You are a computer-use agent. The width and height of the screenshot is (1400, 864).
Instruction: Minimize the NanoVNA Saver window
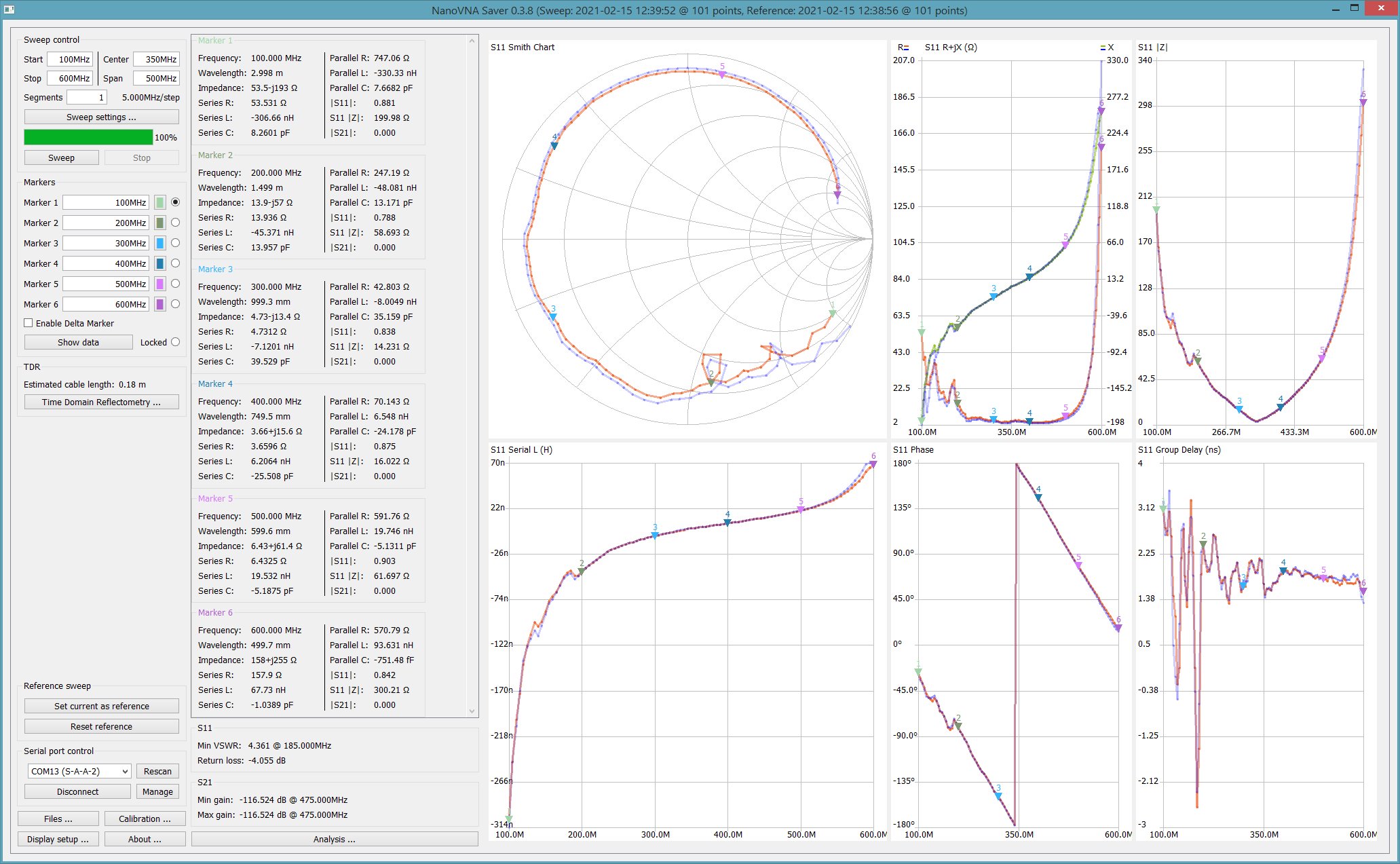(x=1335, y=9)
